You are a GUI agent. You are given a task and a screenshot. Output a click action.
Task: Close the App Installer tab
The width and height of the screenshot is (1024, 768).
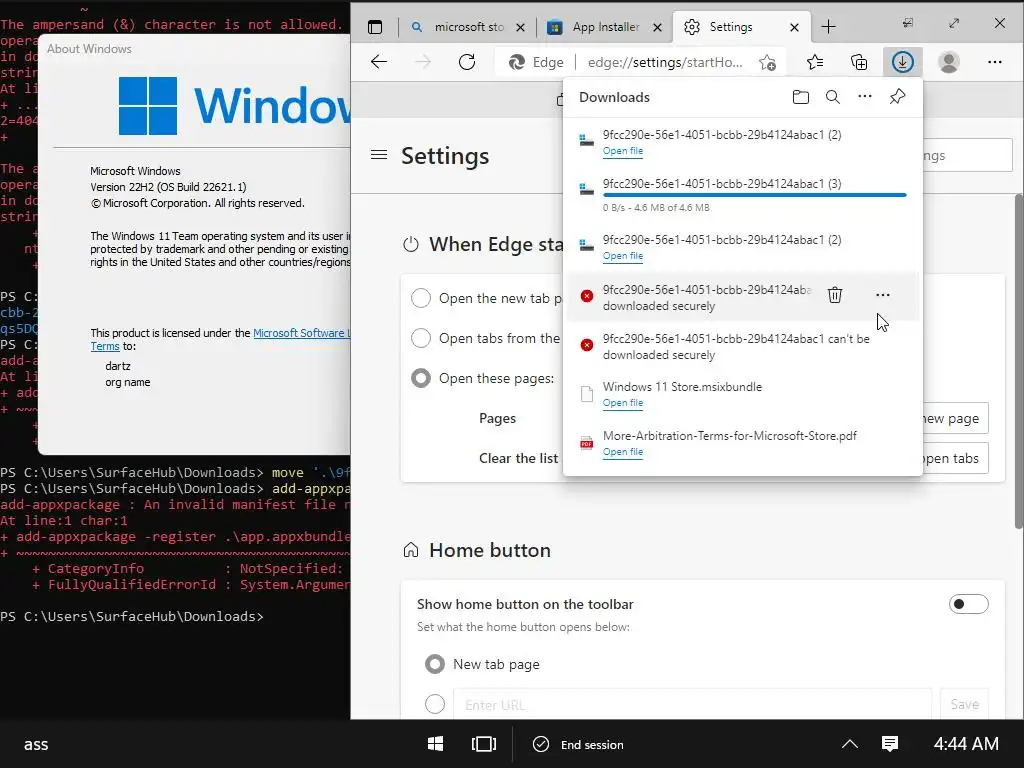pos(658,27)
